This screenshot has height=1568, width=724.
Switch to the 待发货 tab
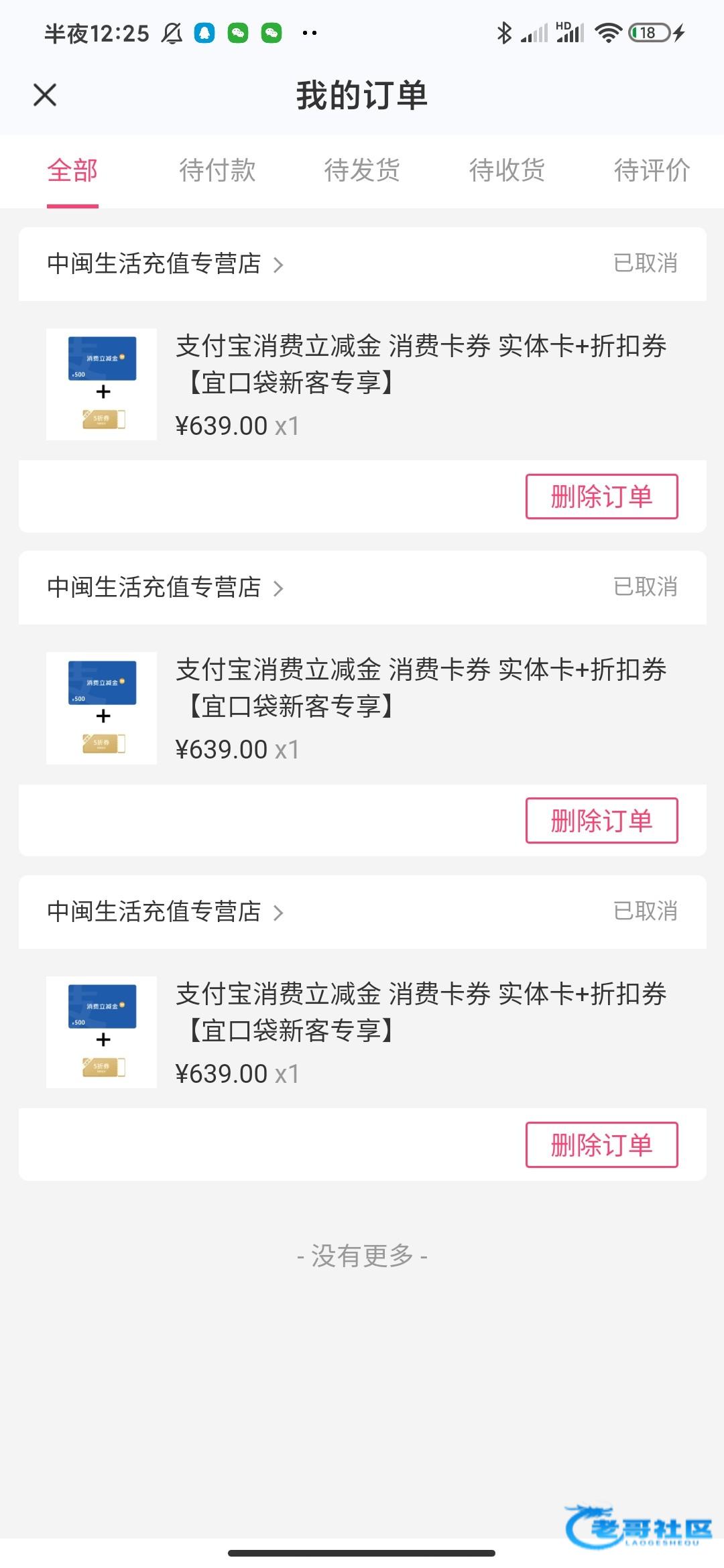coord(362,170)
